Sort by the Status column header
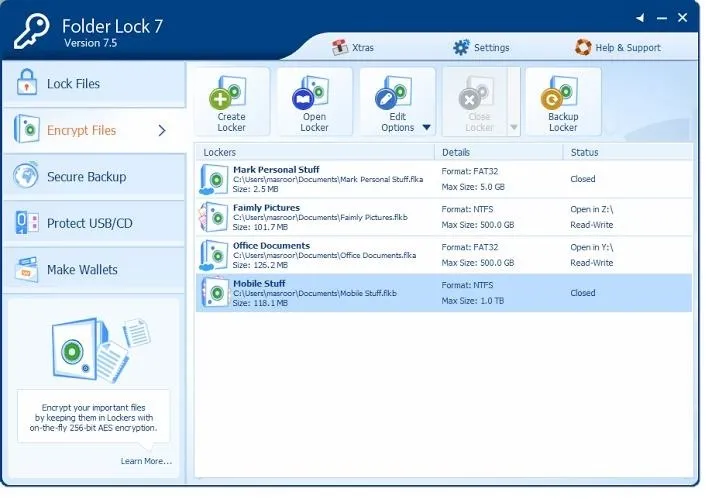The width and height of the screenshot is (712, 499). pyautogui.click(x=628, y=153)
